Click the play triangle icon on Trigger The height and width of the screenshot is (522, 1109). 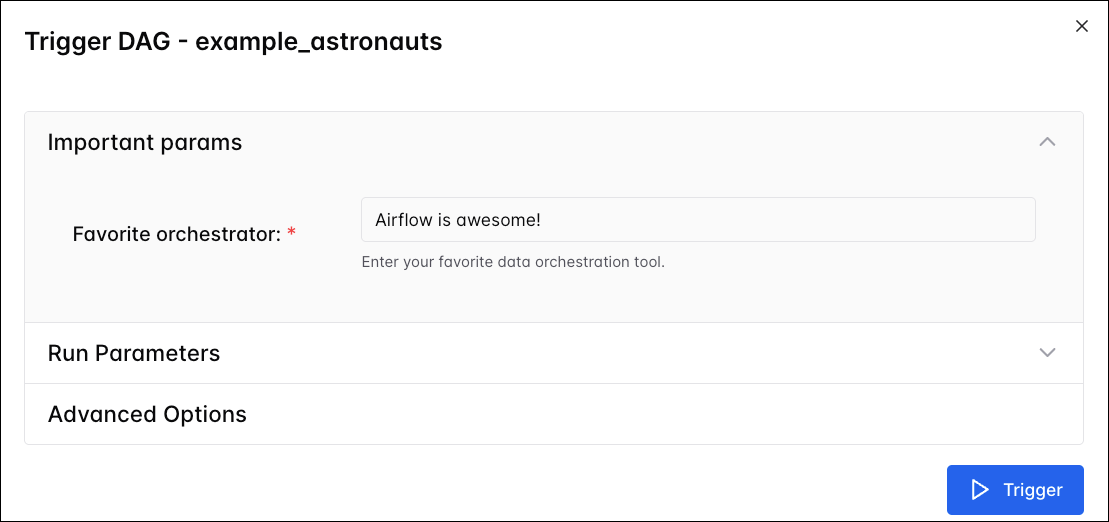pyautogui.click(x=979, y=490)
